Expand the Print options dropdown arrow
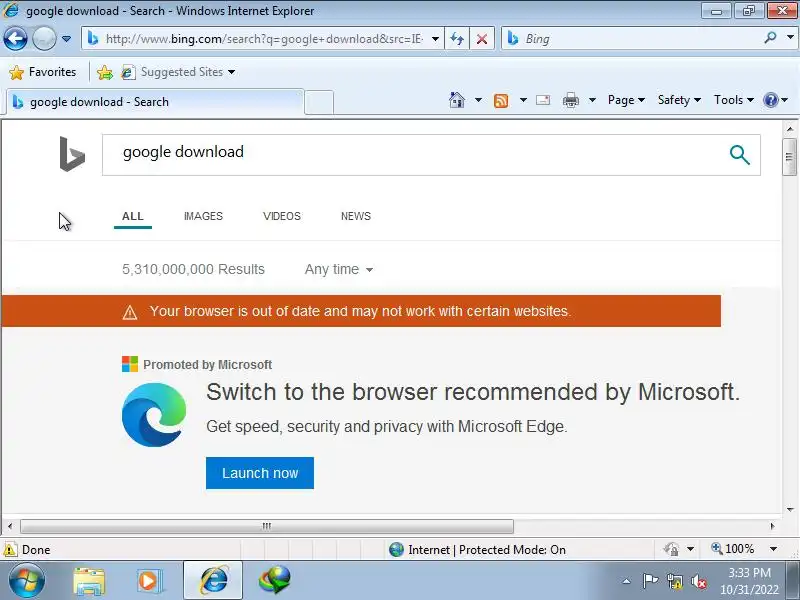The width and height of the screenshot is (800, 600). pyautogui.click(x=592, y=100)
